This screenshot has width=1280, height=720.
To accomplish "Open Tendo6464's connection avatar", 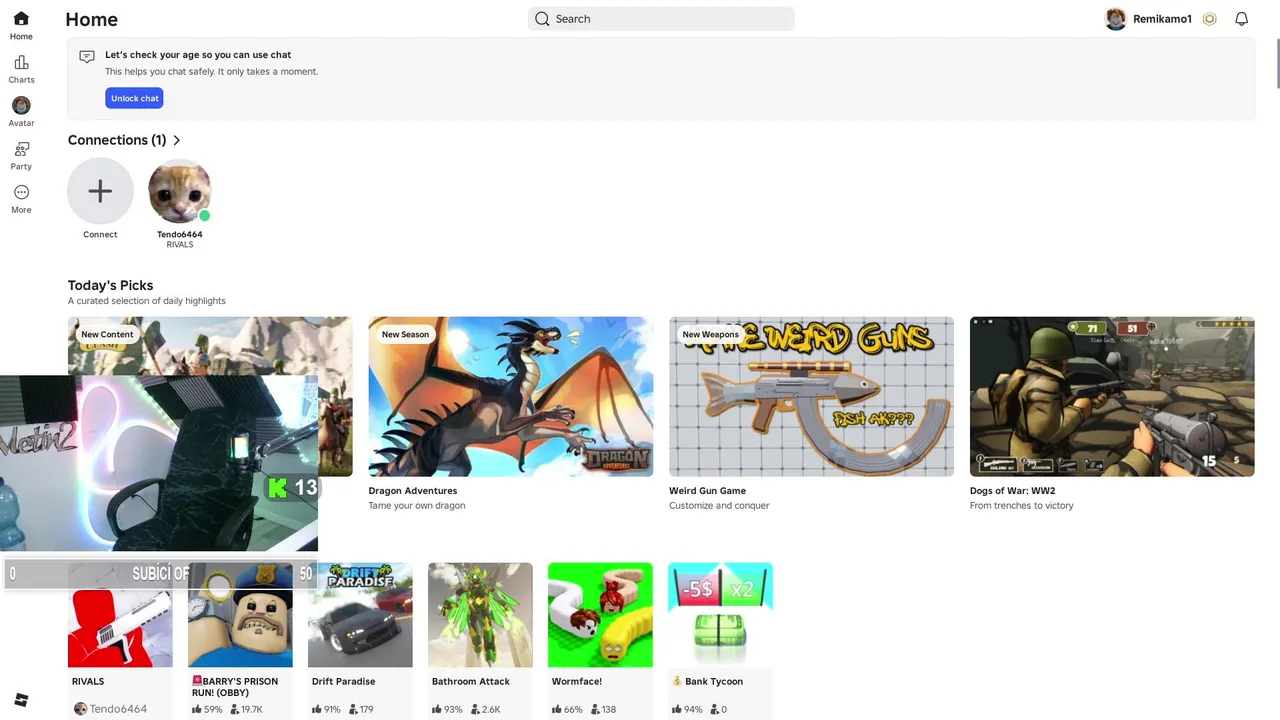I will coord(180,191).
